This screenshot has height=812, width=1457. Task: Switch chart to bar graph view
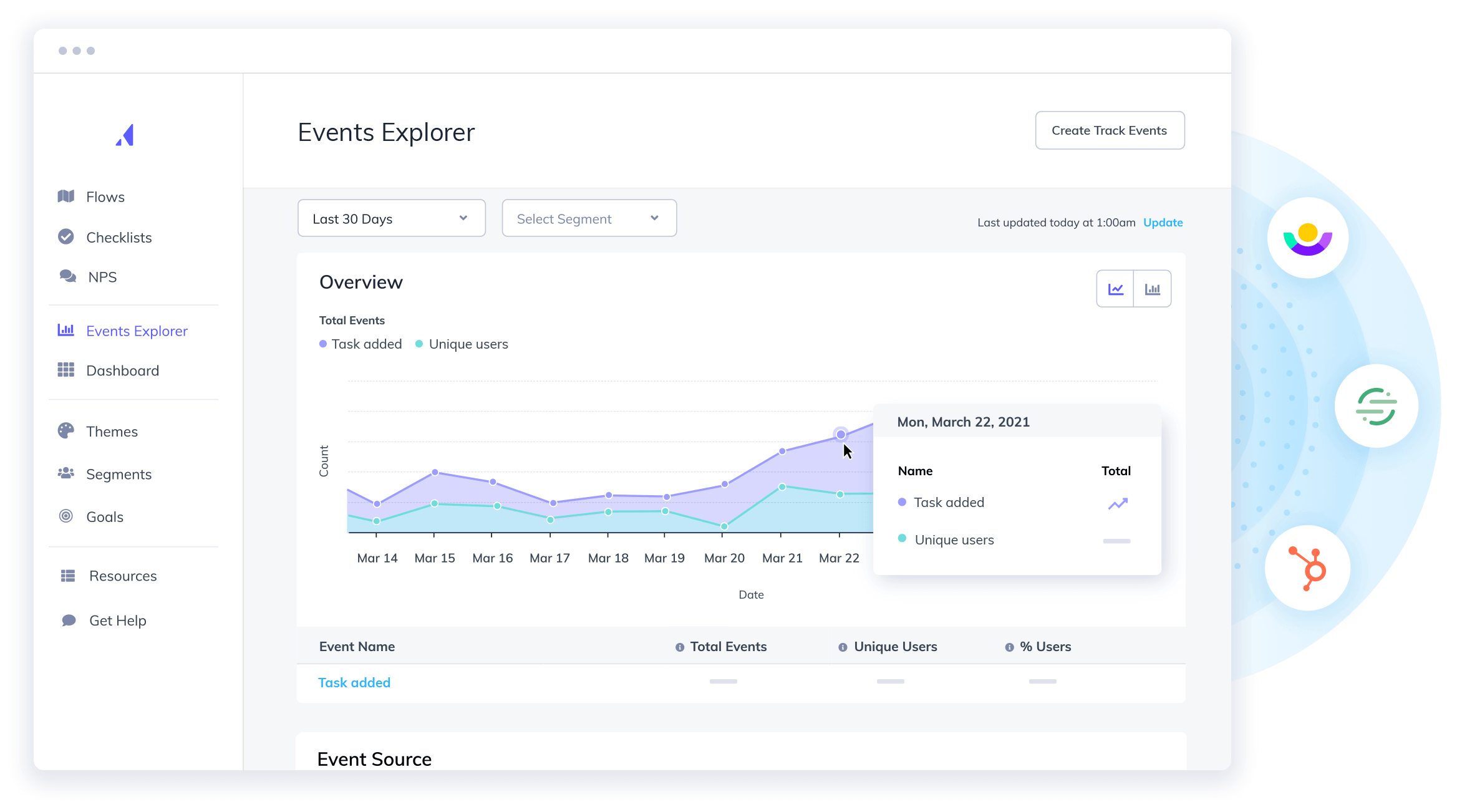point(1152,289)
